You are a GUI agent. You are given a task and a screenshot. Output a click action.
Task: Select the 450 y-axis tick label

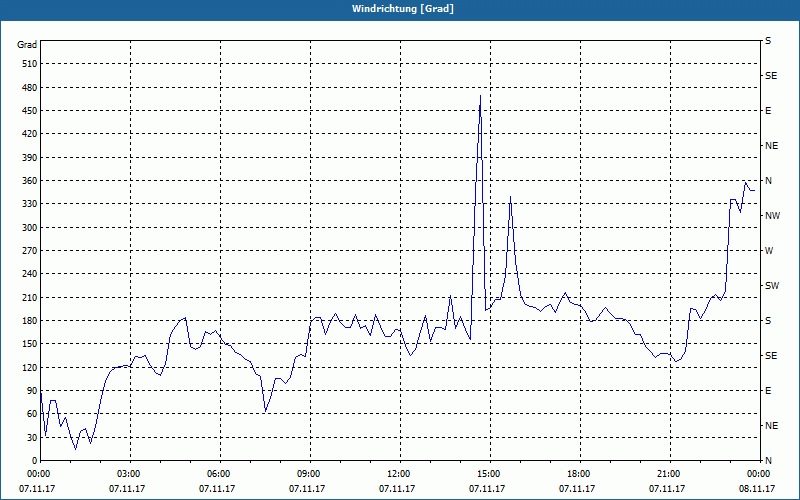coord(31,111)
